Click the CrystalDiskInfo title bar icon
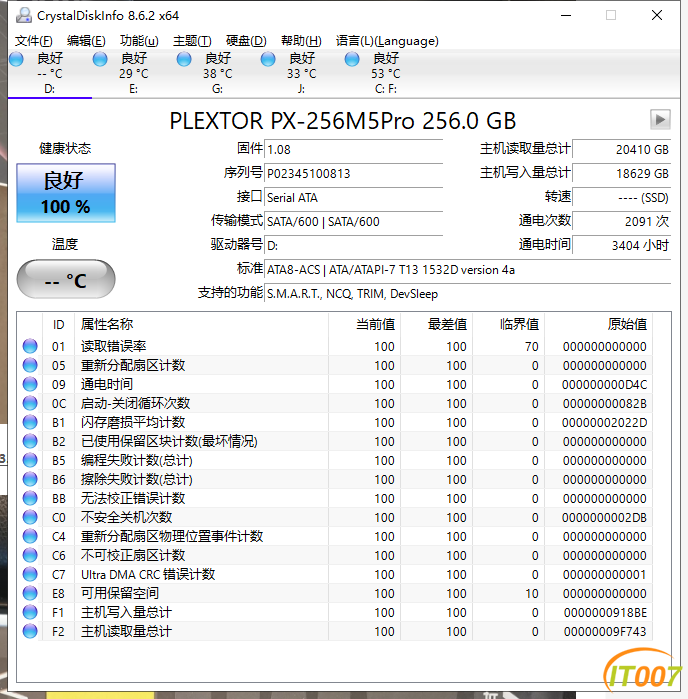The width and height of the screenshot is (688, 699). coord(24,16)
